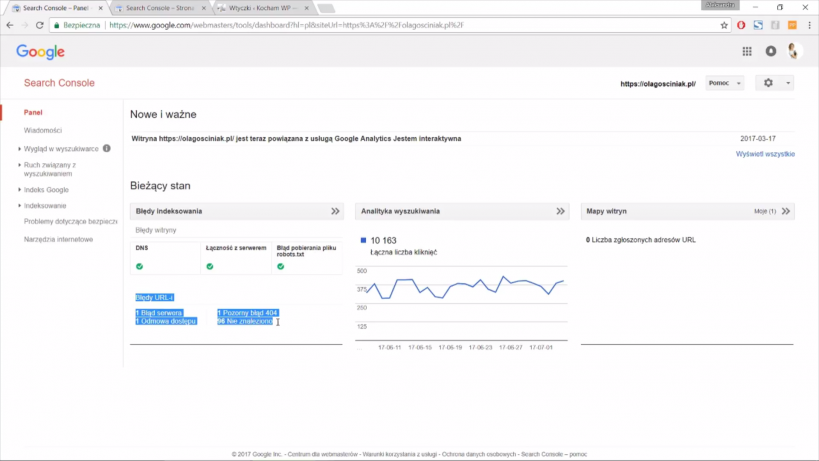
Task: Select Panel in the sidebar
Action: click(x=33, y=112)
